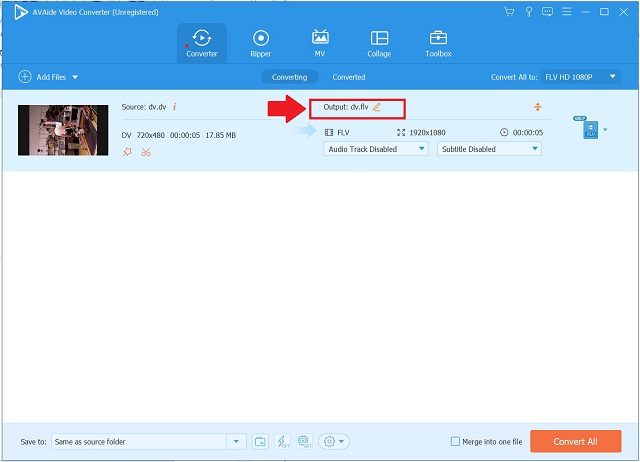This screenshot has height=462, width=640.
Task: Open the output folder icon
Action: click(x=260, y=442)
